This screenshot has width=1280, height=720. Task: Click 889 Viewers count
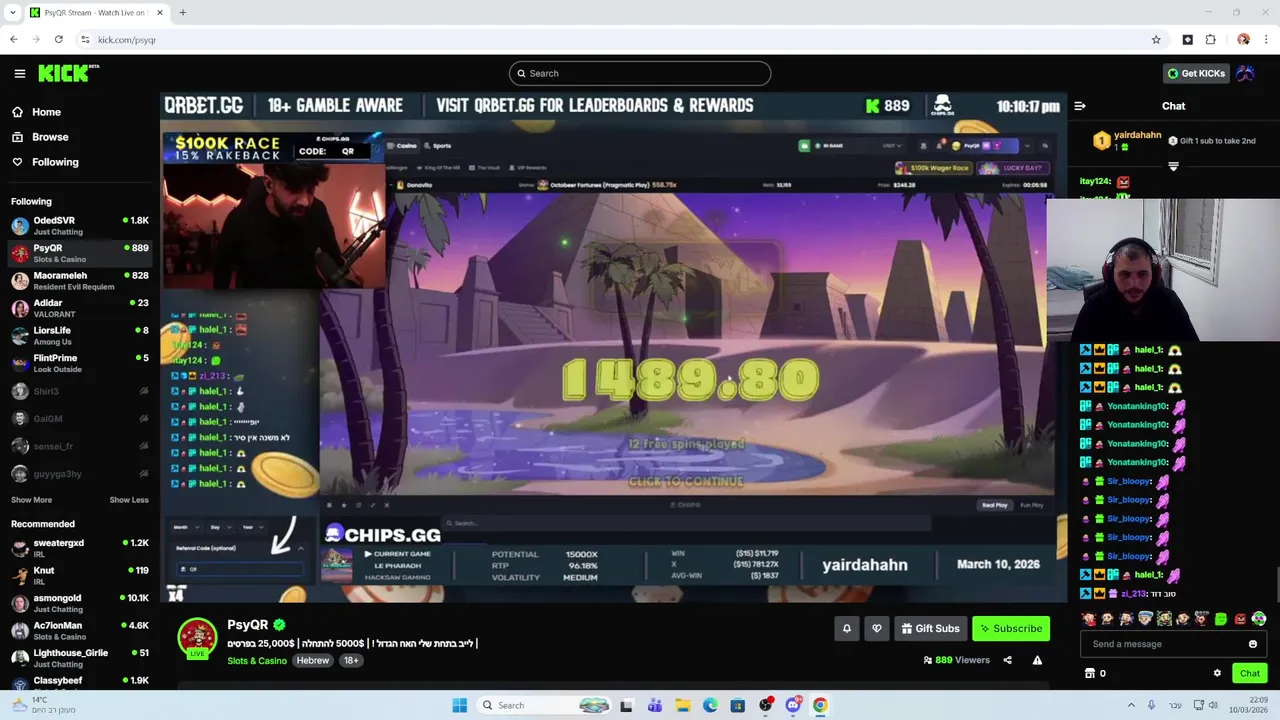[956, 660]
